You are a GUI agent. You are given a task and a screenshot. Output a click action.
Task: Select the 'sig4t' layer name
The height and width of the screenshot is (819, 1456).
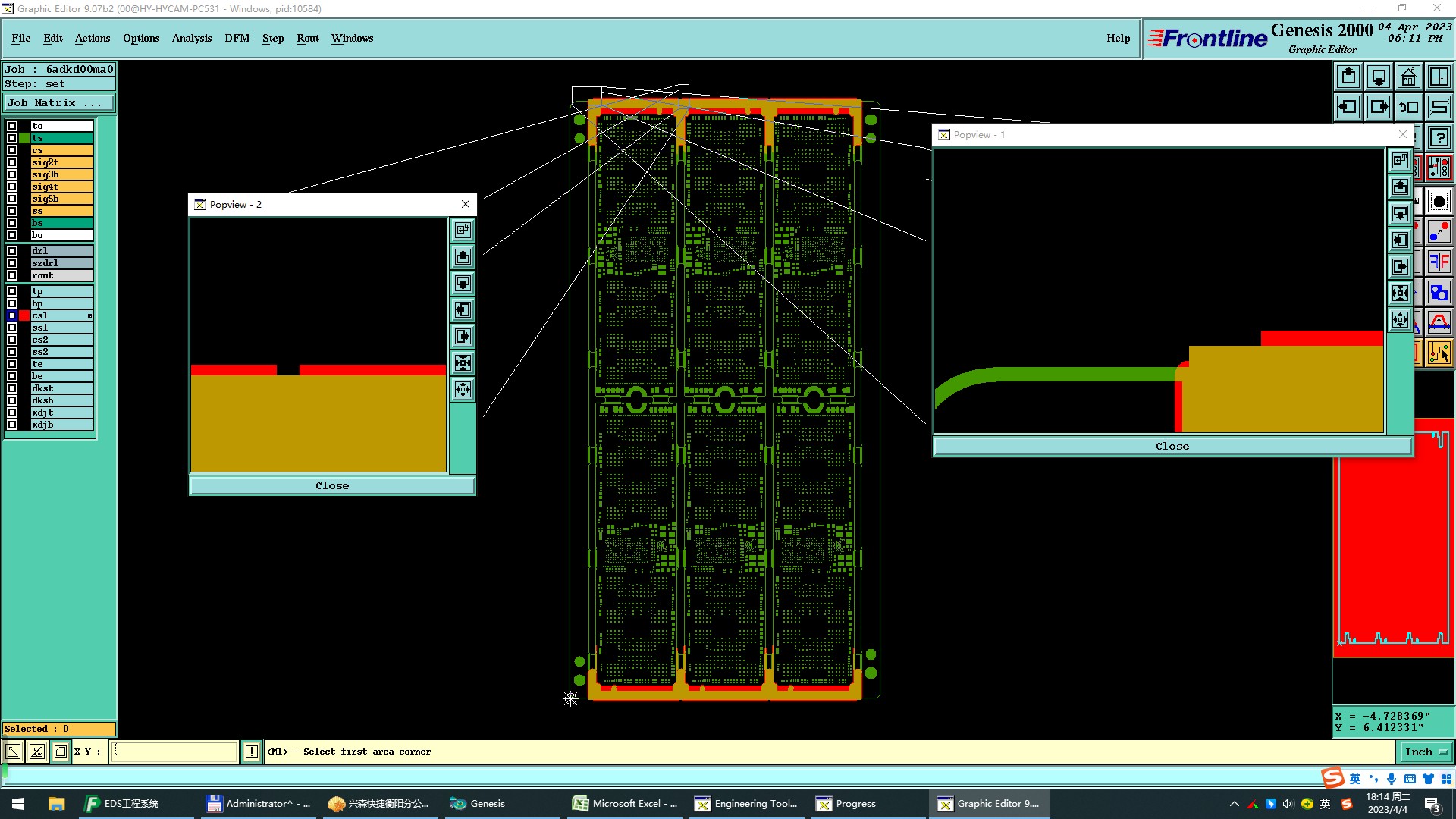61,187
